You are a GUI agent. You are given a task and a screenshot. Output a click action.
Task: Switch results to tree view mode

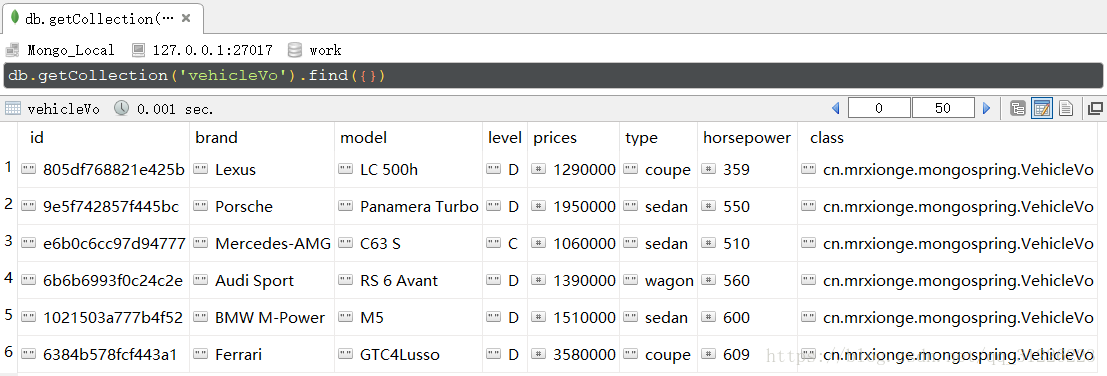pyautogui.click(x=1017, y=109)
